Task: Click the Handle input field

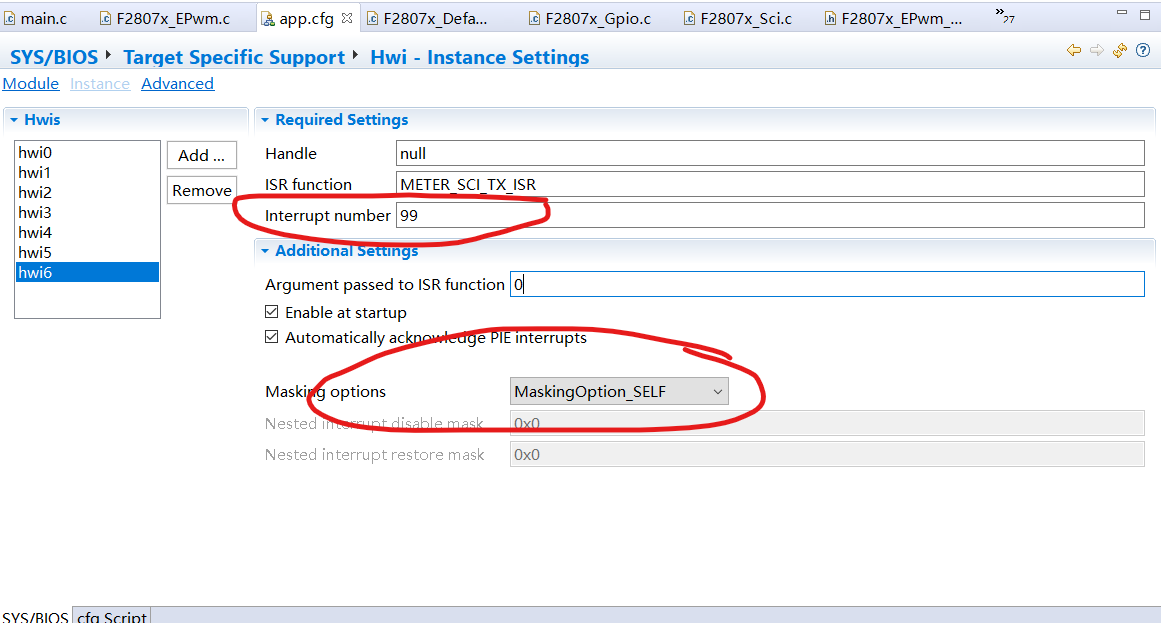Action: 770,153
